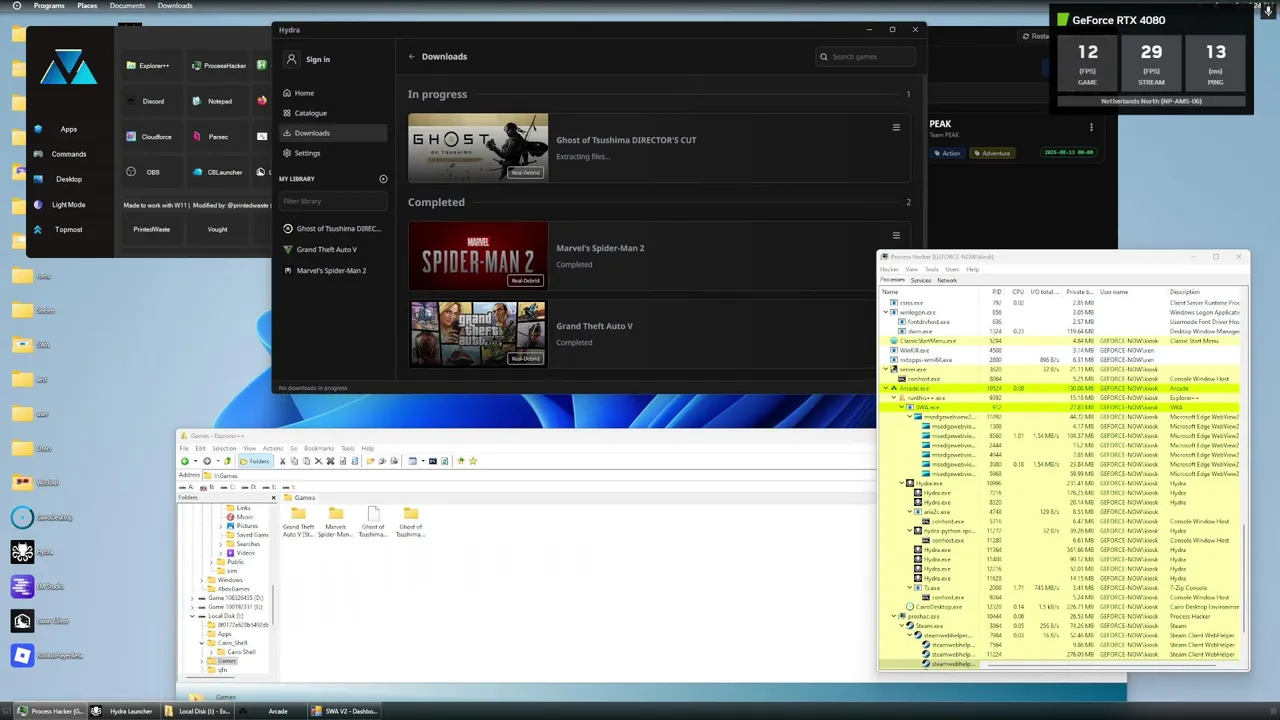Focus the Search games field
Screen dimensions: 1280x720
point(865,57)
